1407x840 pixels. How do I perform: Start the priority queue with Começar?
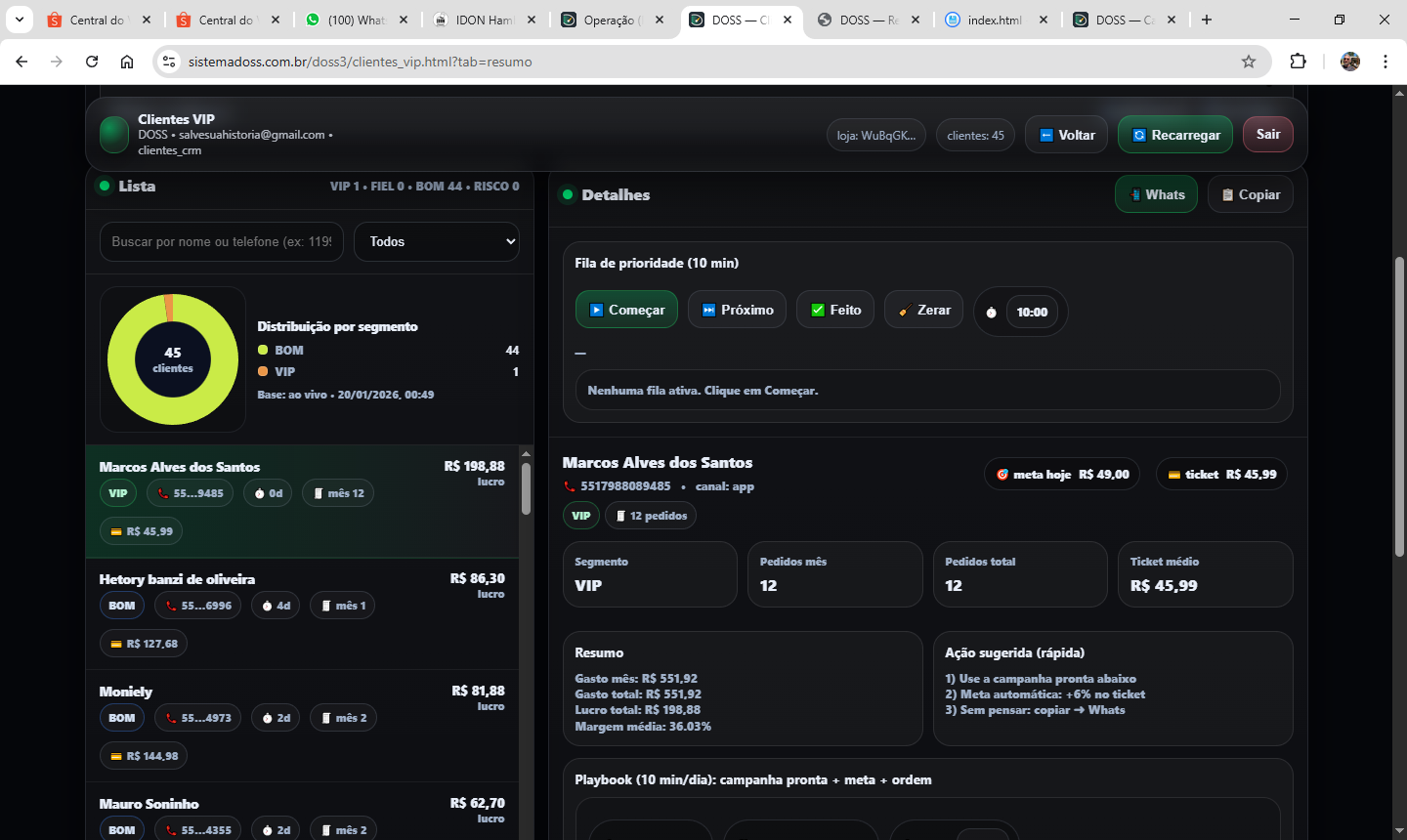click(x=626, y=310)
